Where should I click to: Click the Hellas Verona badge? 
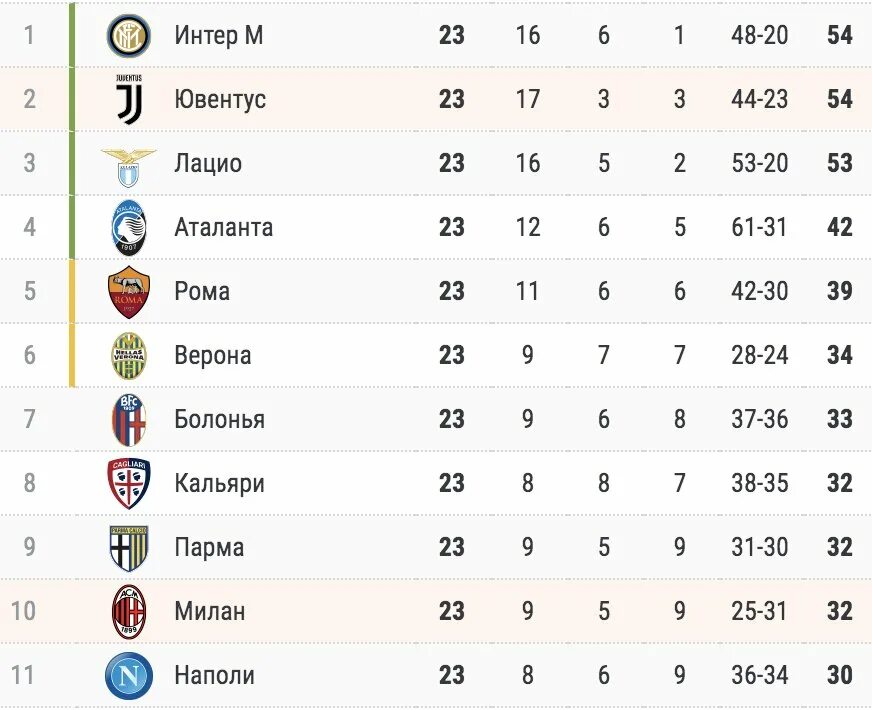[128, 355]
